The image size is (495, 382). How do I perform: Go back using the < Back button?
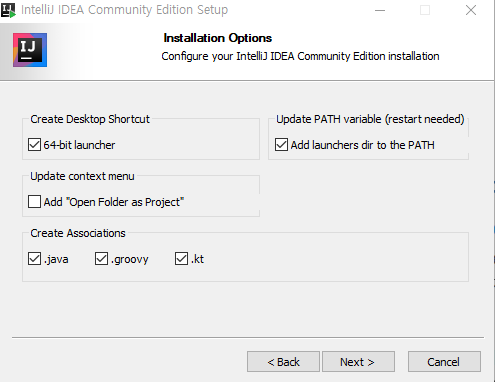tap(283, 361)
